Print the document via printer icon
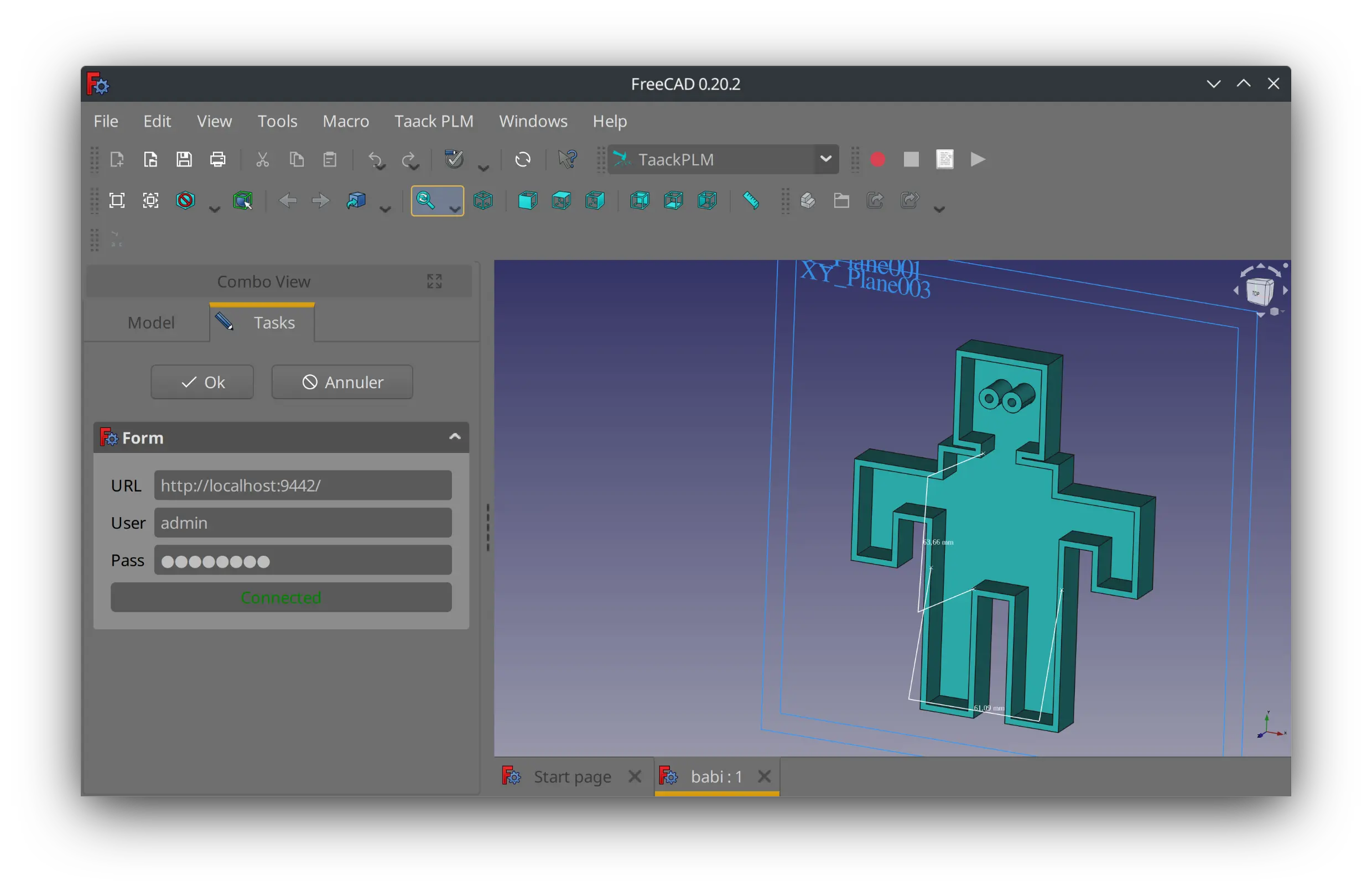The height and width of the screenshot is (892, 1372). click(217, 159)
